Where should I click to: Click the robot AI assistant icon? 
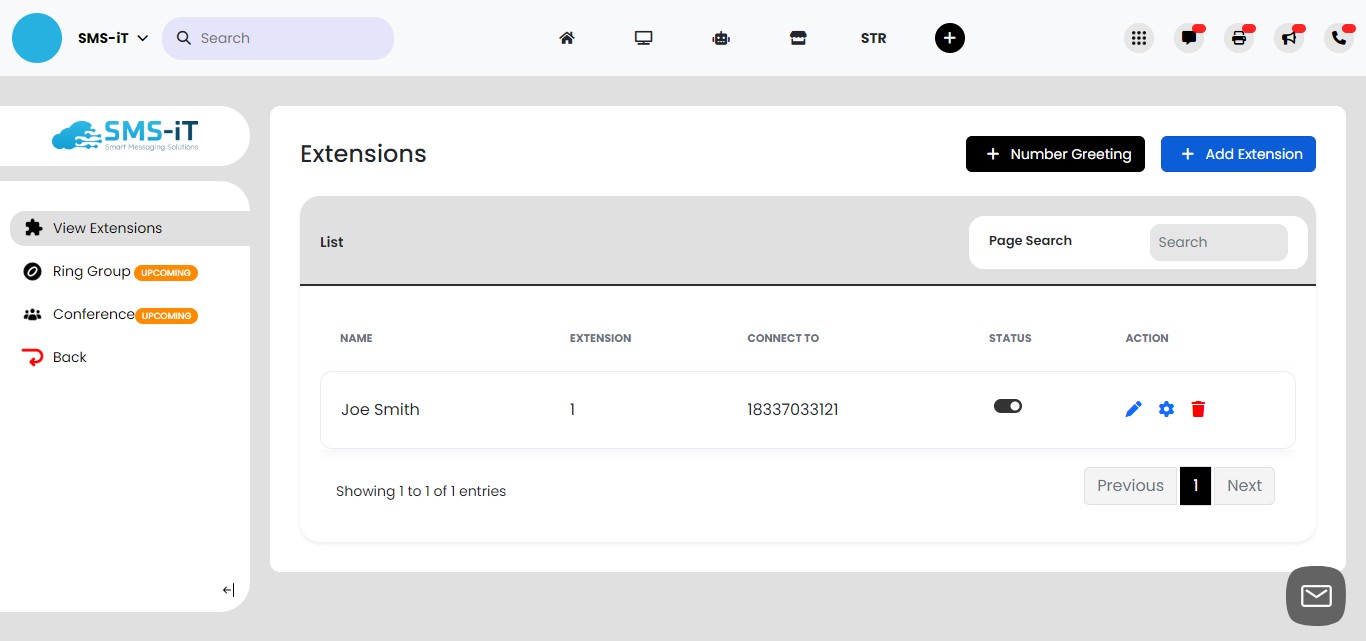point(721,37)
